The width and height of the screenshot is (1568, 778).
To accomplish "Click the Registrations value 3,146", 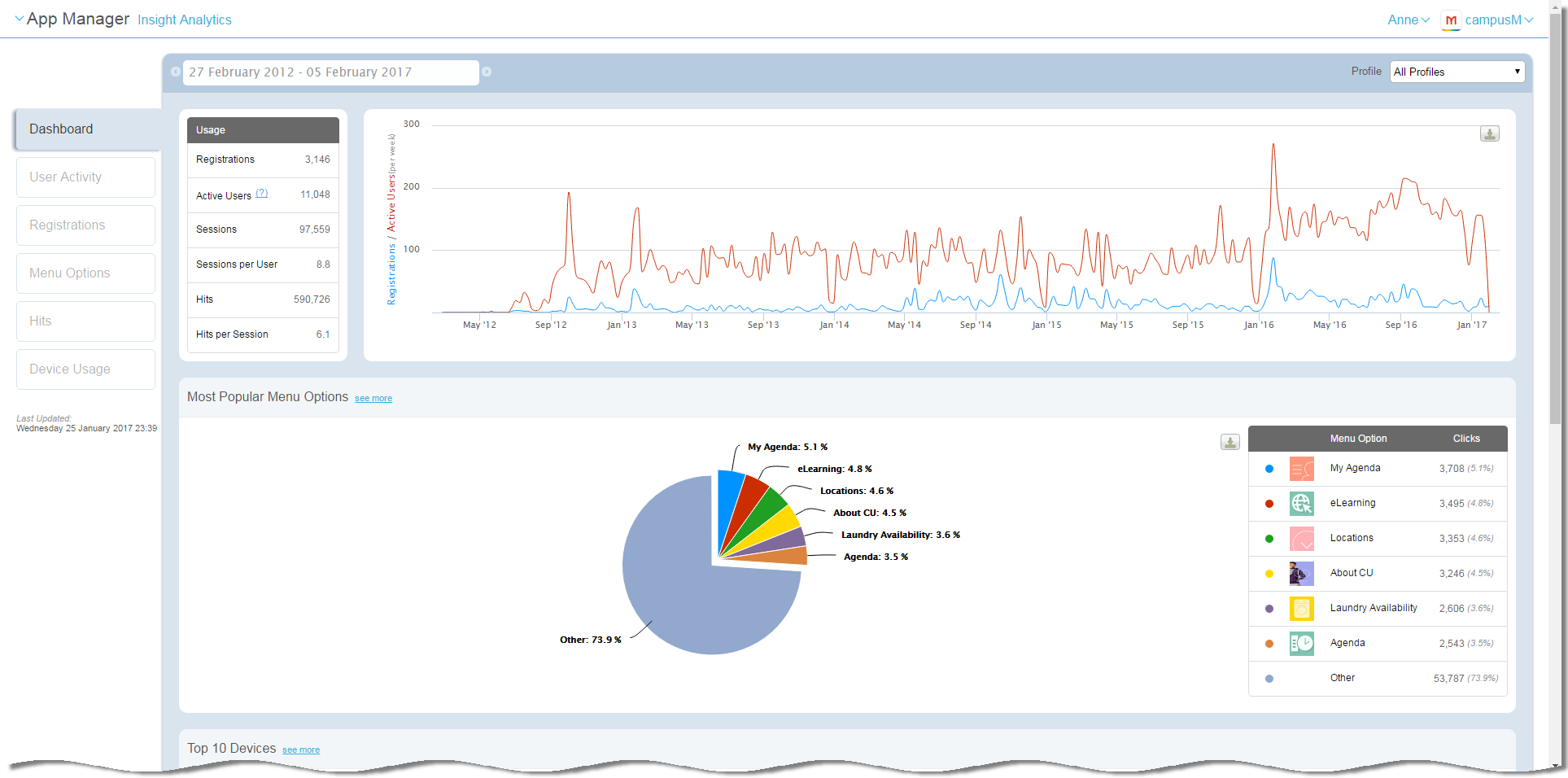I will click(317, 160).
